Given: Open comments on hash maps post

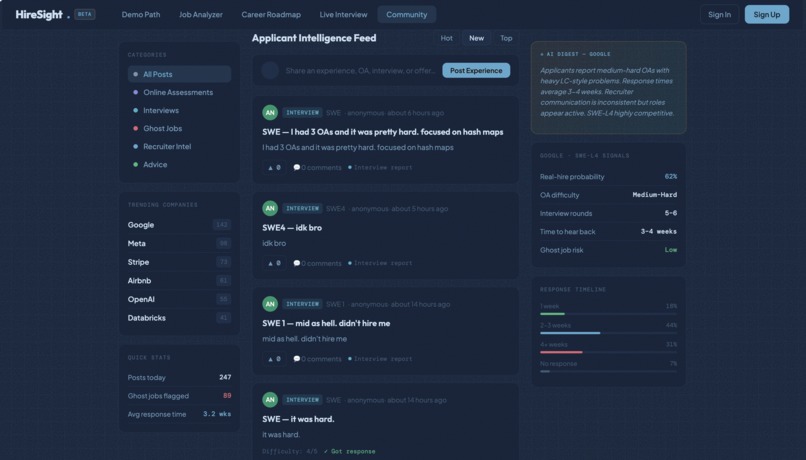Looking at the screenshot, I should (x=317, y=168).
